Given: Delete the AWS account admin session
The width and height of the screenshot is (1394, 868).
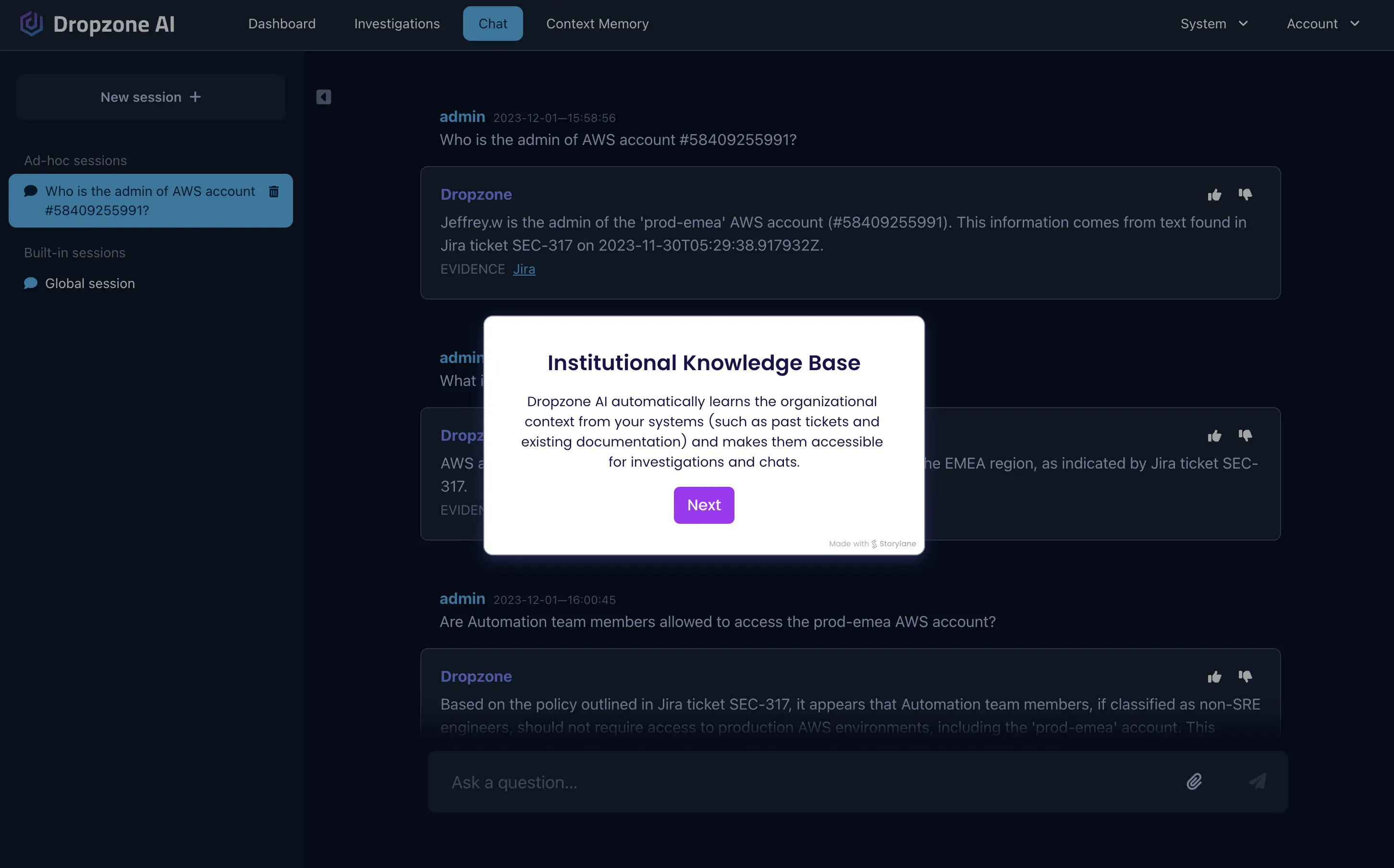Looking at the screenshot, I should click(x=274, y=192).
